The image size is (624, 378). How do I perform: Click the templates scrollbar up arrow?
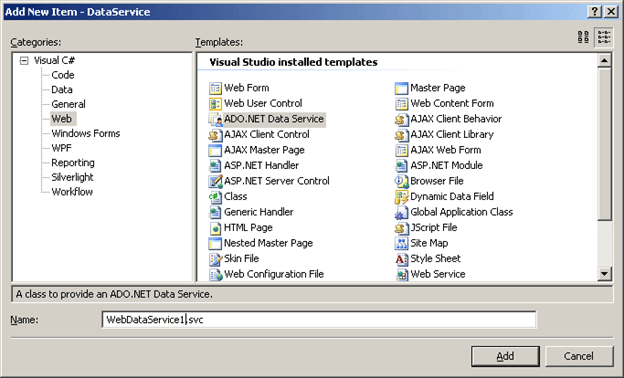click(604, 60)
